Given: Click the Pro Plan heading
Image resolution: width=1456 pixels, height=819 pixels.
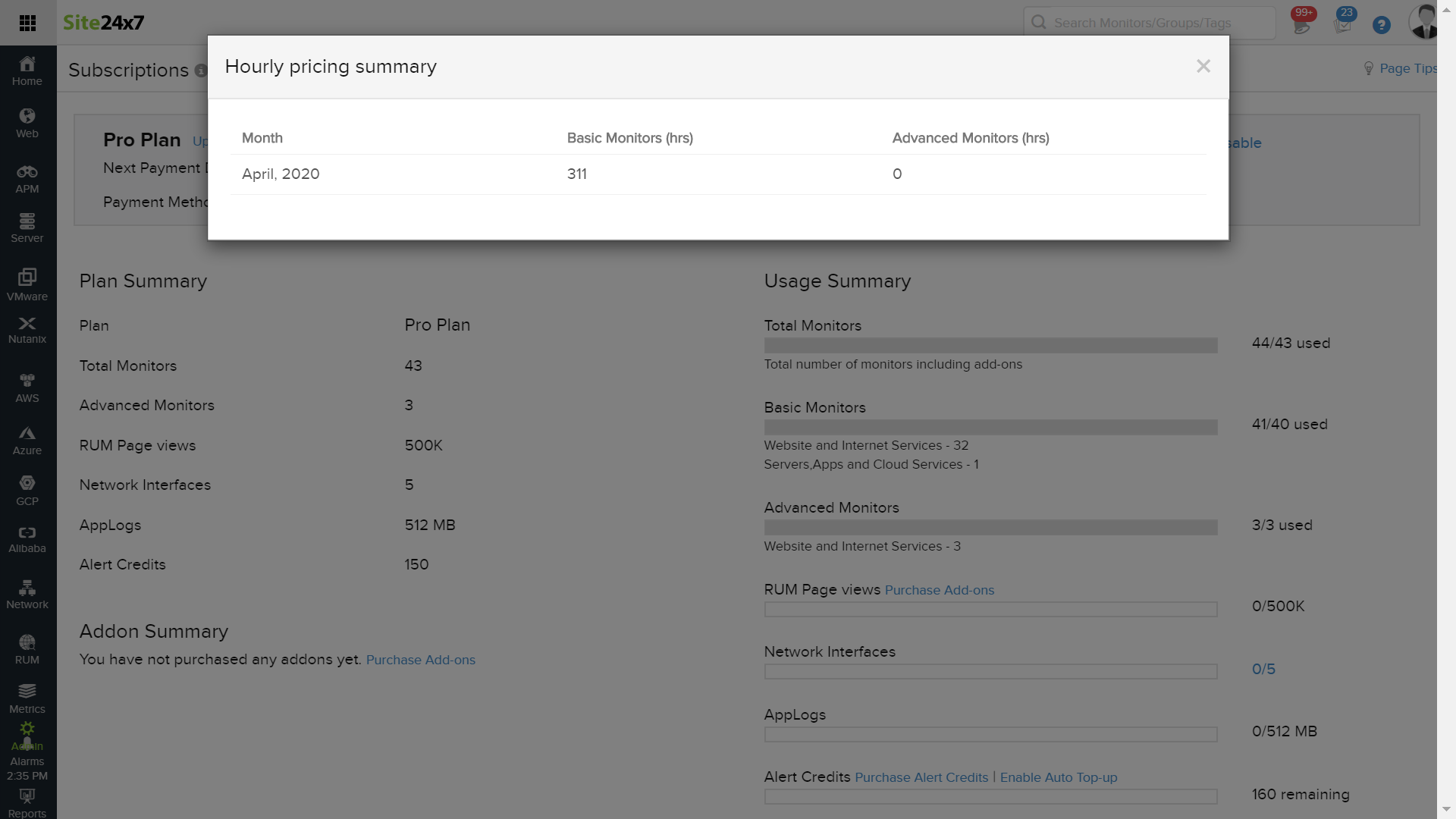Looking at the screenshot, I should pos(142,140).
